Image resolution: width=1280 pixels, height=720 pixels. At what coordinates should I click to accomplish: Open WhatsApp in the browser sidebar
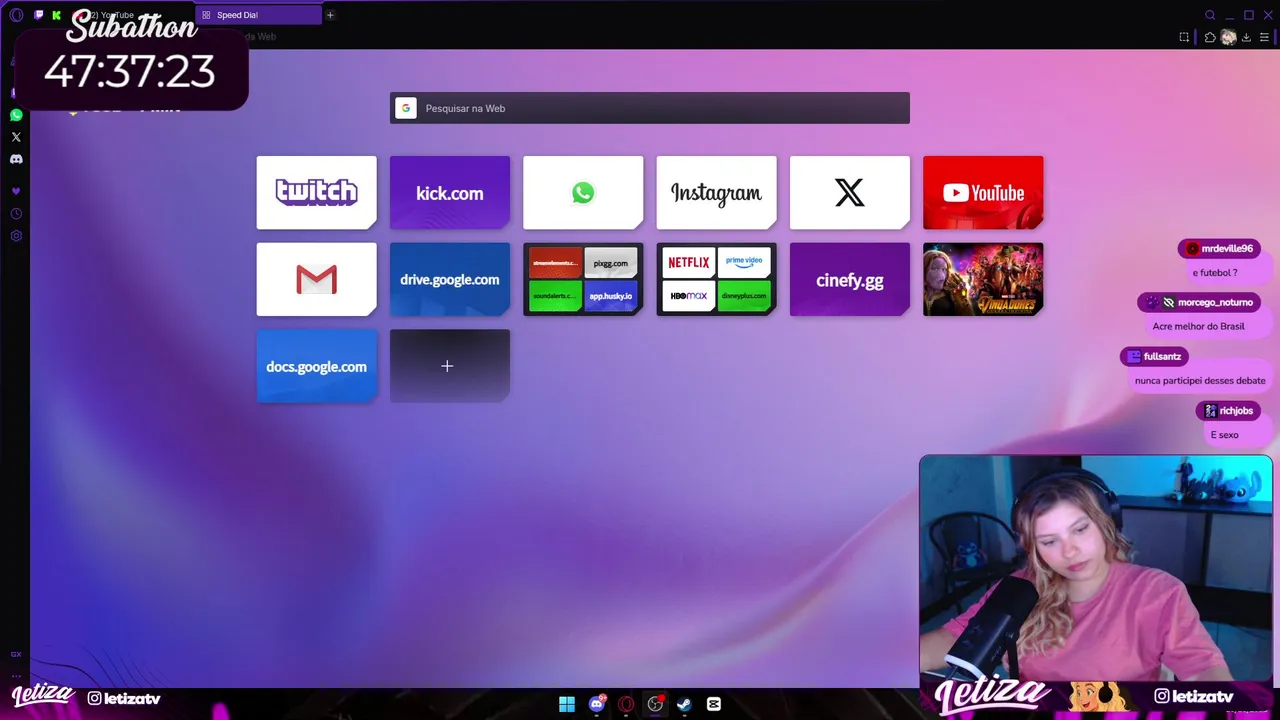point(16,115)
